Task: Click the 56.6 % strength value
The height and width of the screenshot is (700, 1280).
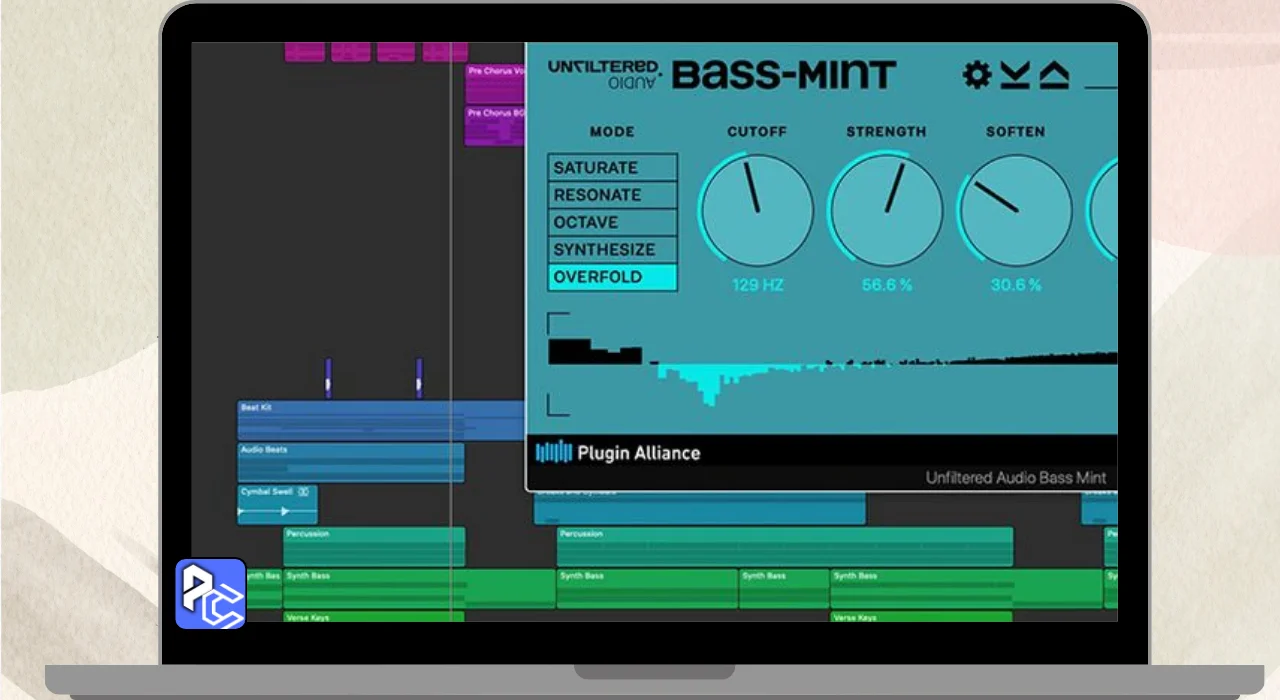Action: pos(887,285)
